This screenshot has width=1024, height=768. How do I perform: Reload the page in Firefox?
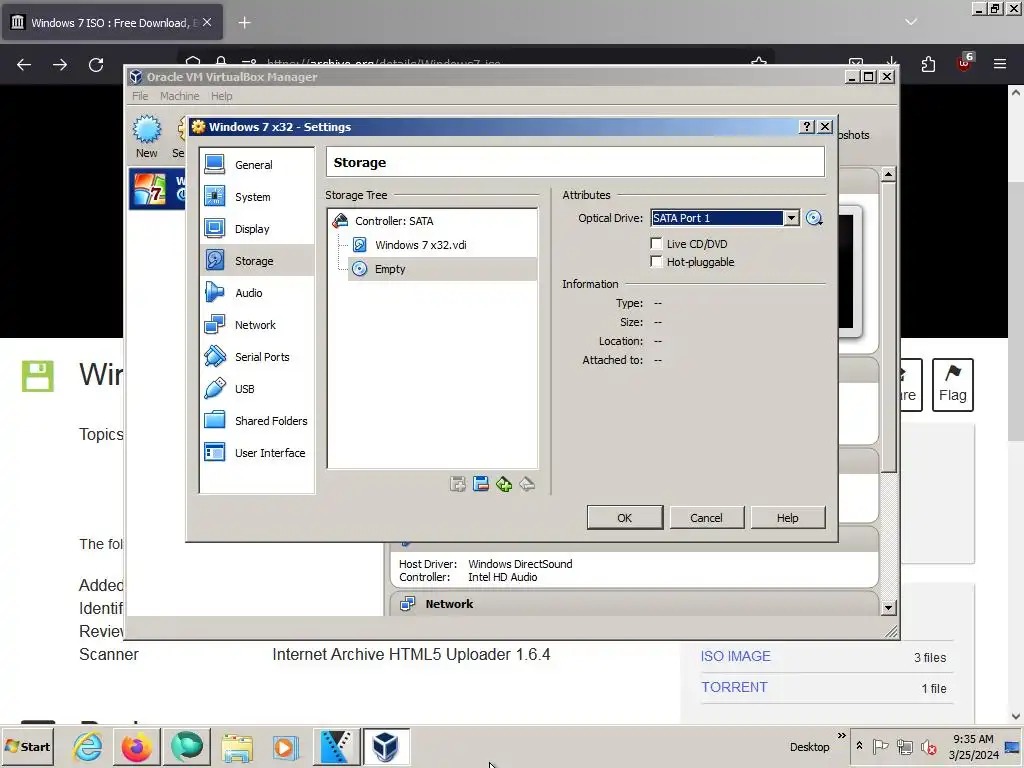(96, 65)
